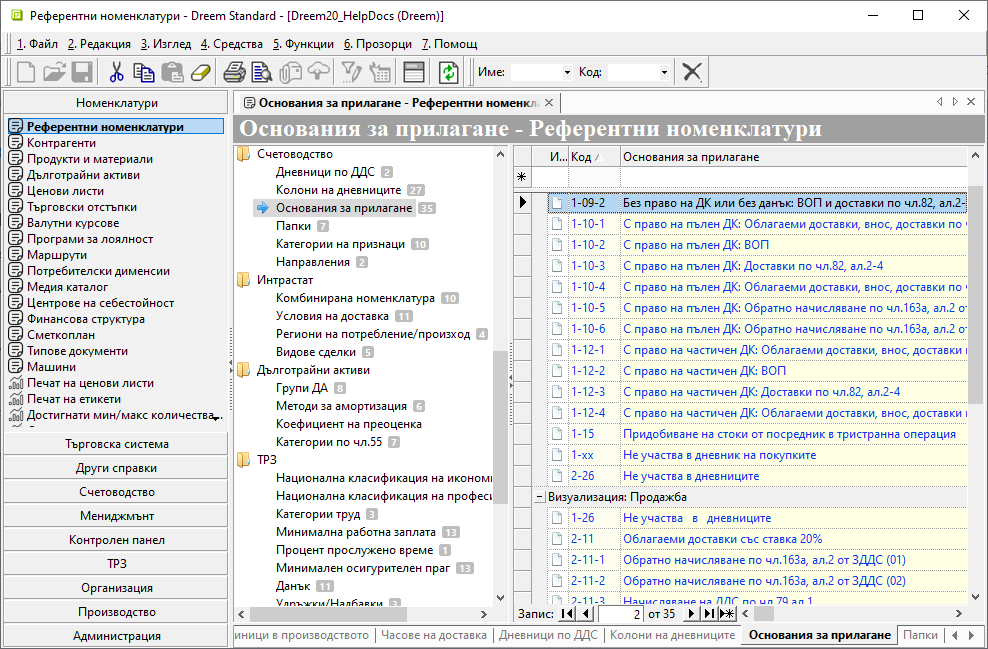Switch to the 'Папки' bottom tab
The width and height of the screenshot is (988, 649).
919,635
